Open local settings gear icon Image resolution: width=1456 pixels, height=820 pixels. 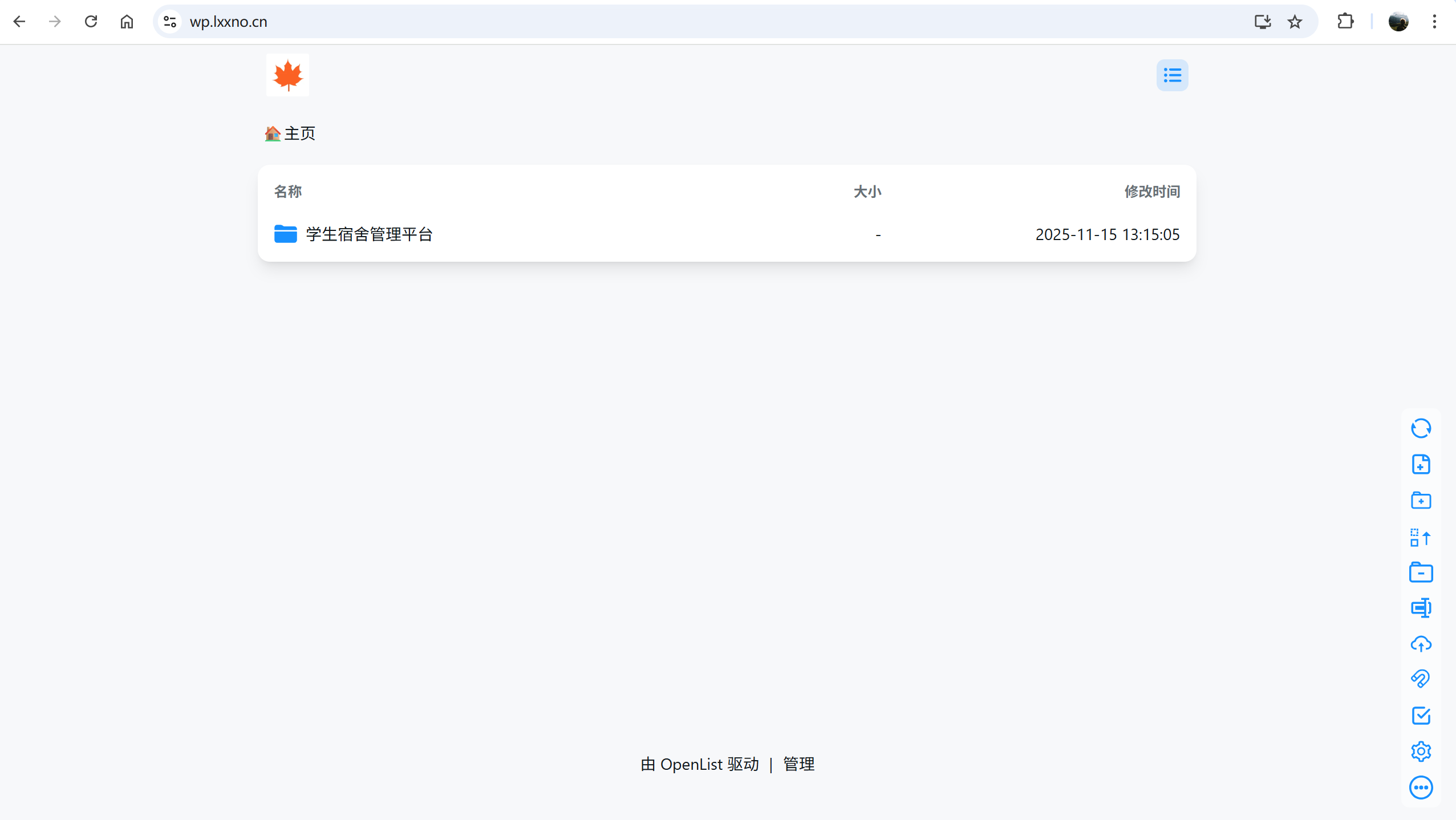coord(1421,751)
